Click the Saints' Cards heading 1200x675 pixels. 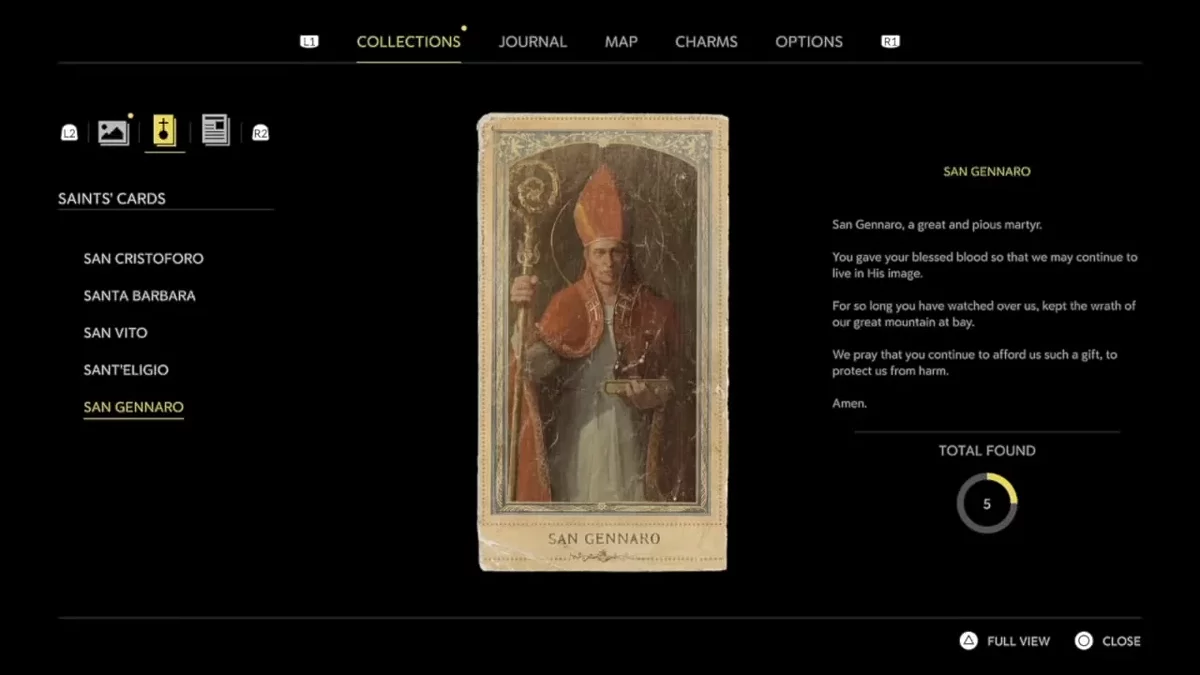point(112,199)
